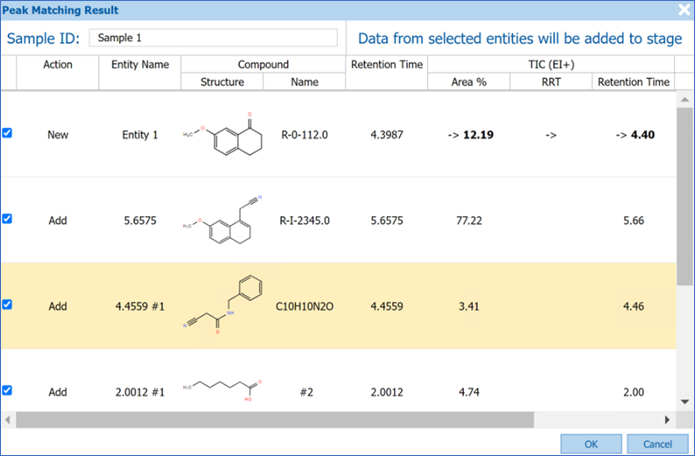This screenshot has height=456, width=695.
Task: Click the Area % column header
Action: click(468, 81)
